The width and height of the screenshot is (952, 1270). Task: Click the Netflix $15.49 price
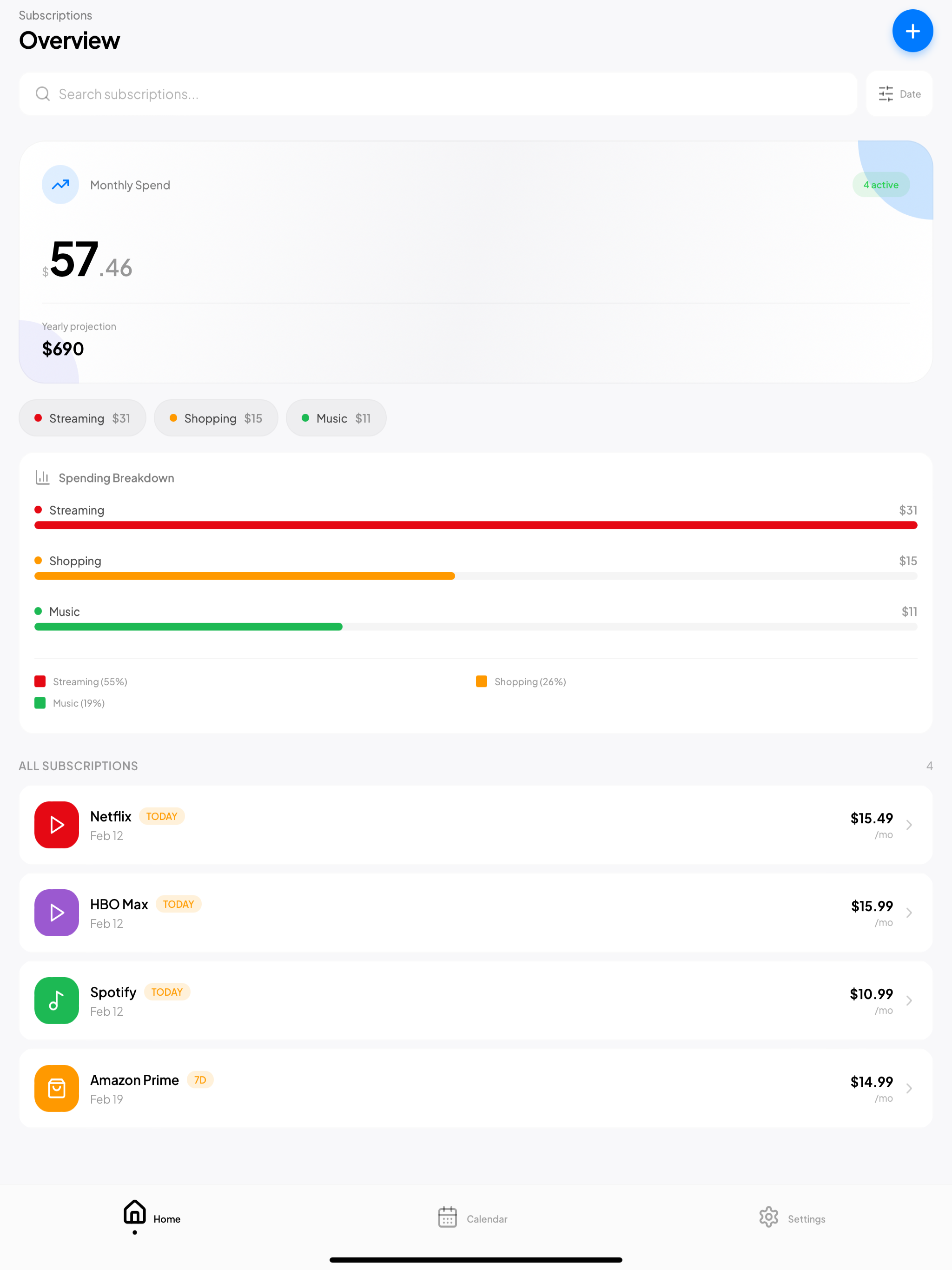pos(872,818)
